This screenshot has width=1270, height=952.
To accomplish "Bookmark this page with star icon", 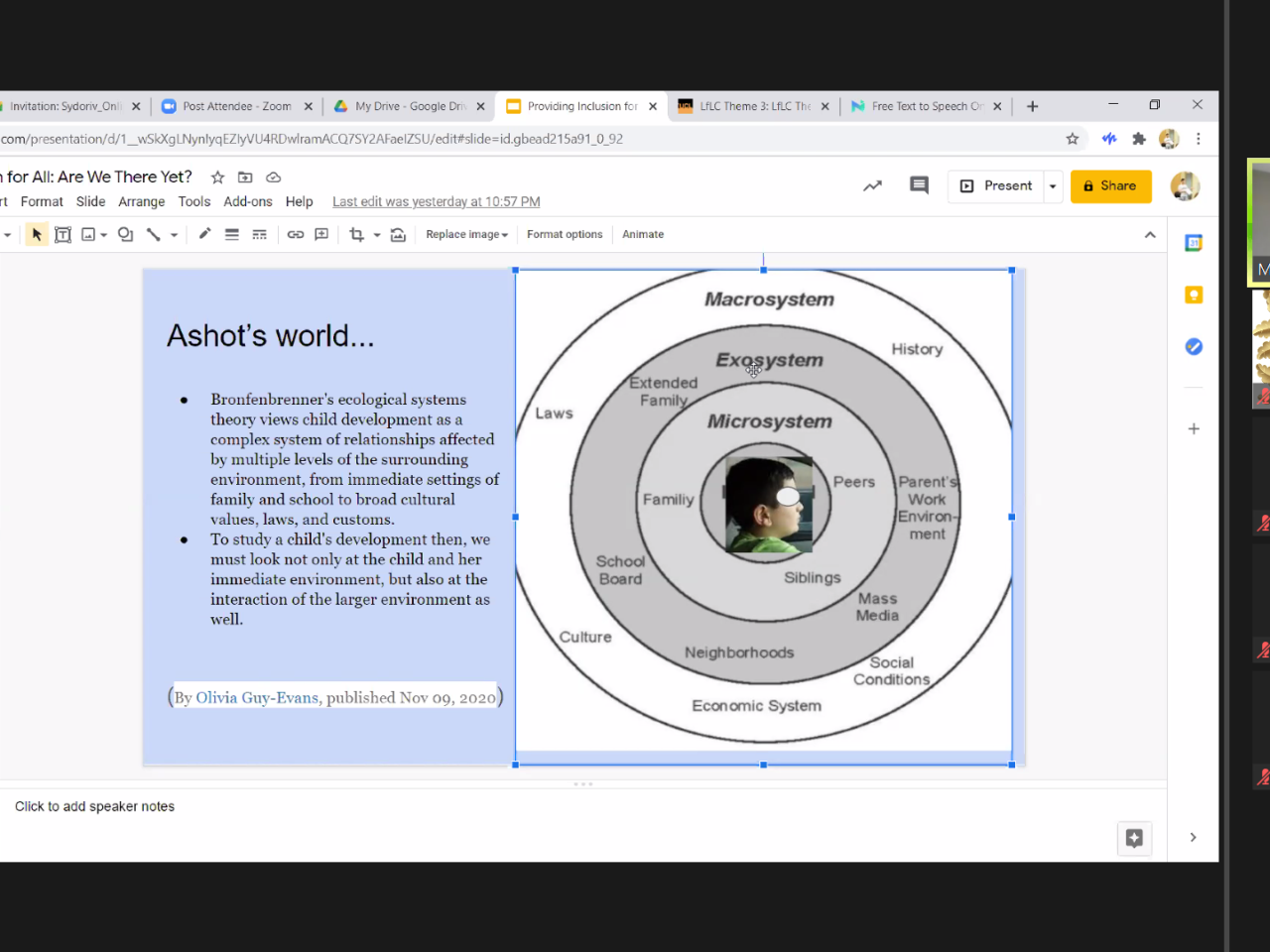I will tap(1073, 139).
